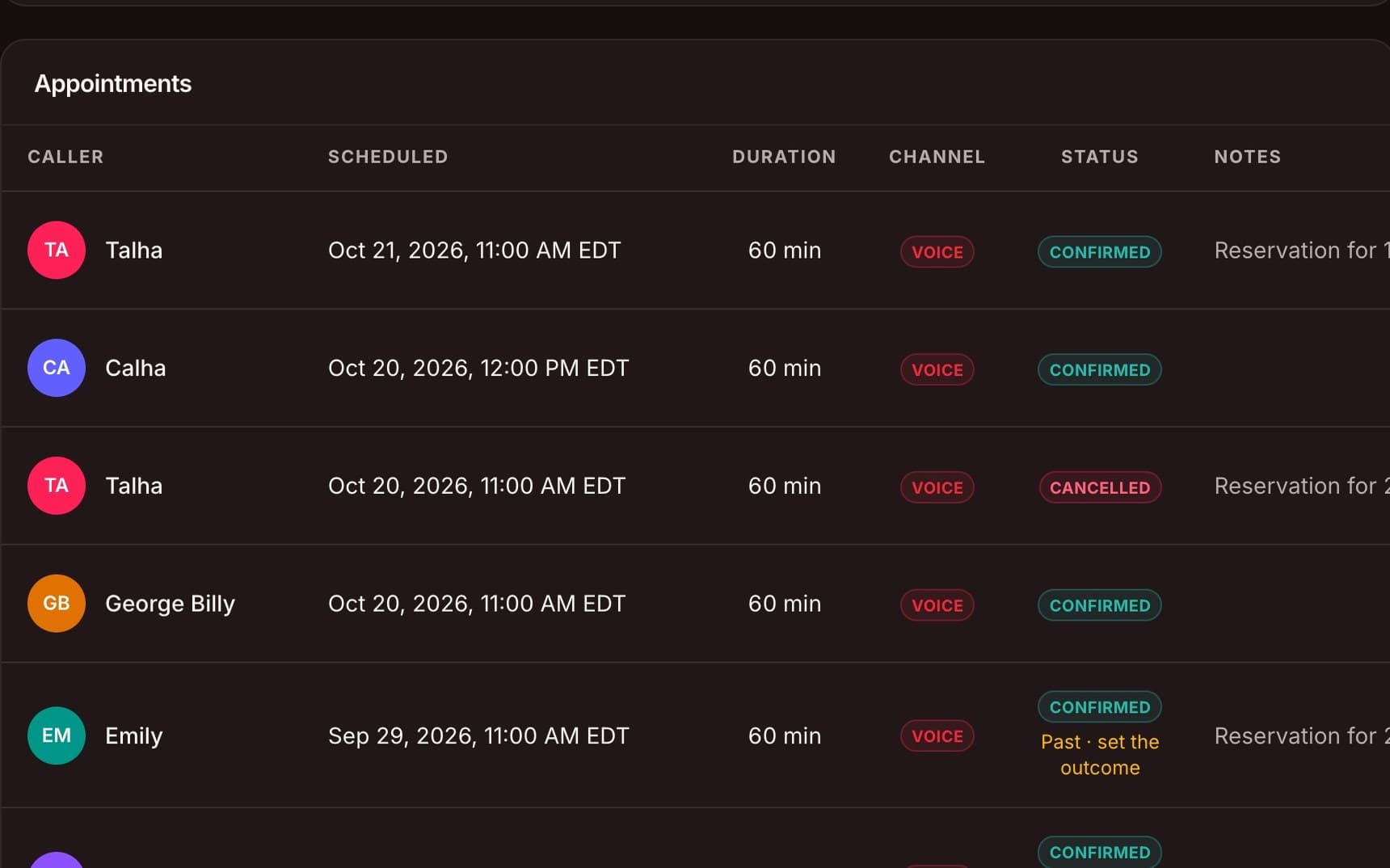Click the Confirmed status badge for Emily
Screen dimensions: 1390x868
pos(1100,707)
